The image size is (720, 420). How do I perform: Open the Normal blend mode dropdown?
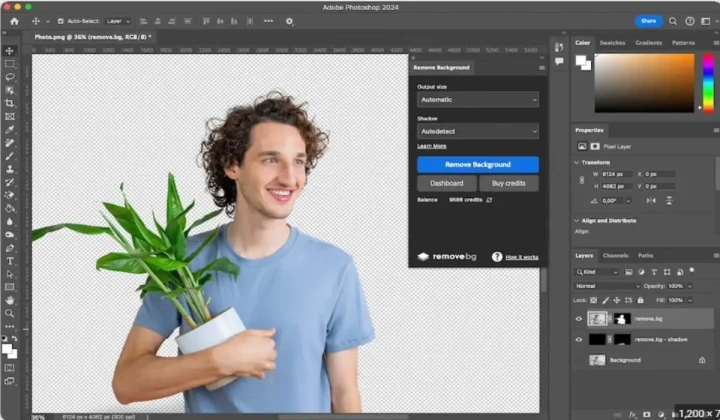click(x=607, y=286)
